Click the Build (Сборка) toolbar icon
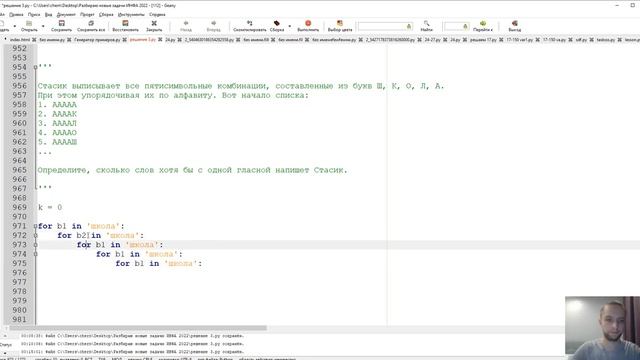Screen dimensions: 640x360 coord(277,24)
